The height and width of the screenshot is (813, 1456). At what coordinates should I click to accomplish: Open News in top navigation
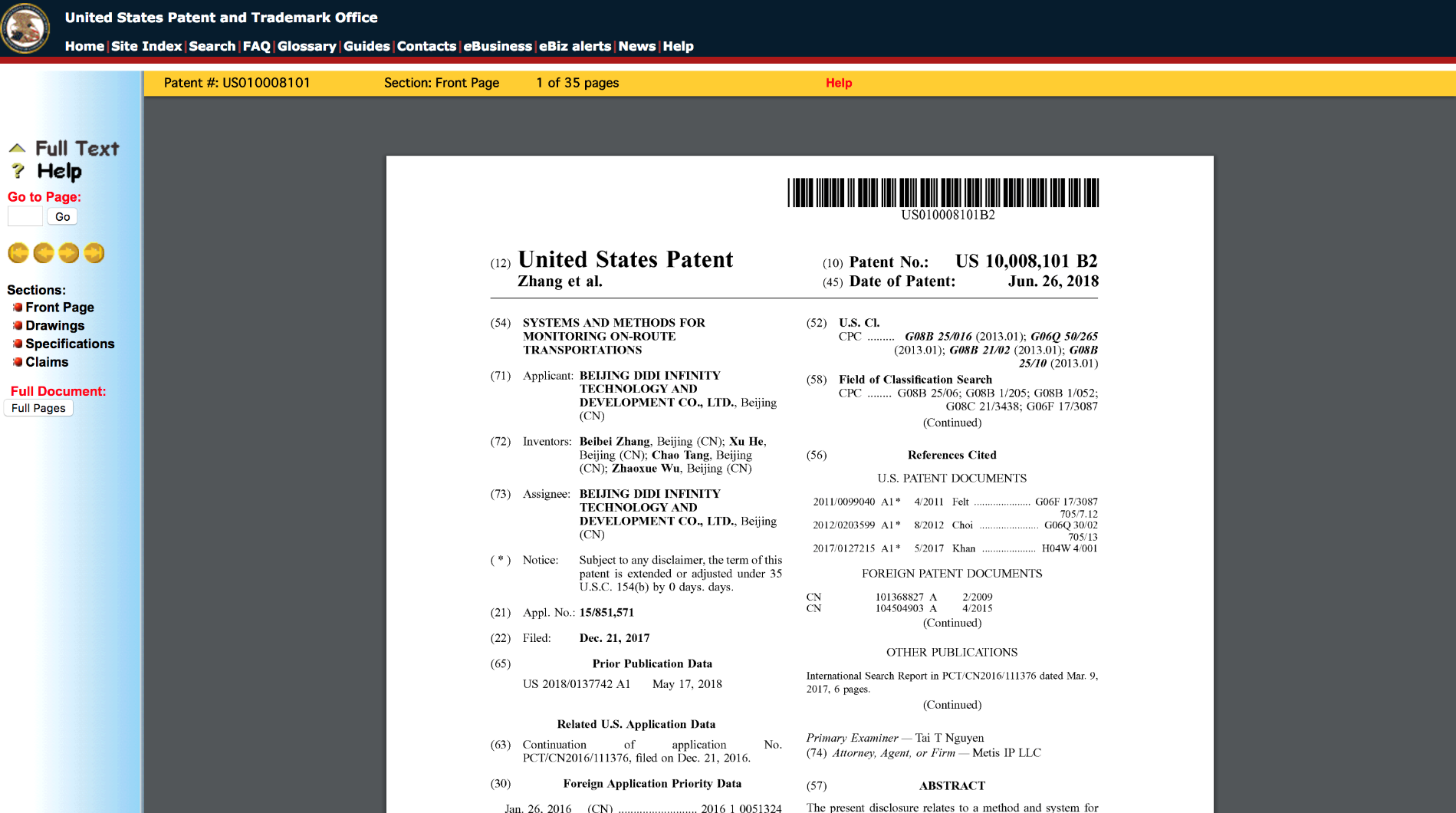point(637,46)
